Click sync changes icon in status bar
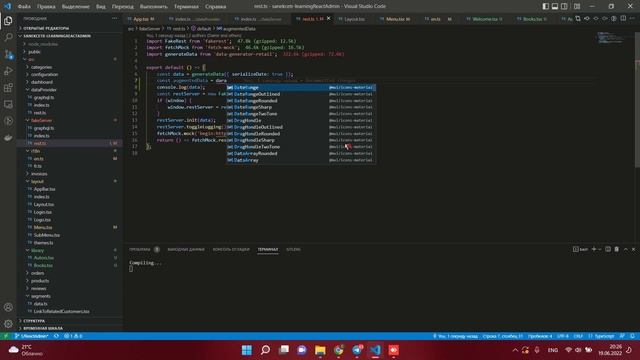The height and width of the screenshot is (360, 640). click(x=56, y=336)
